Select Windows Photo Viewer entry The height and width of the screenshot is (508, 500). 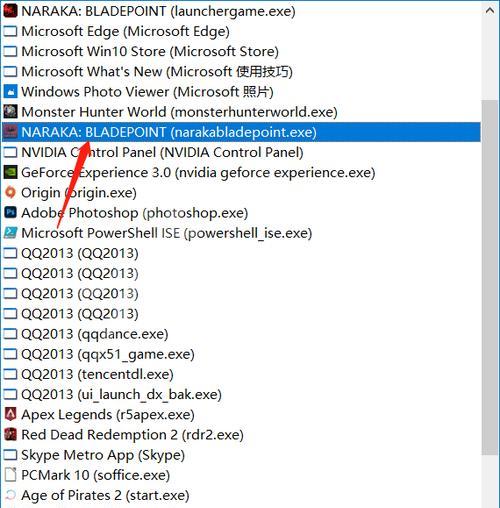[x=241, y=92]
